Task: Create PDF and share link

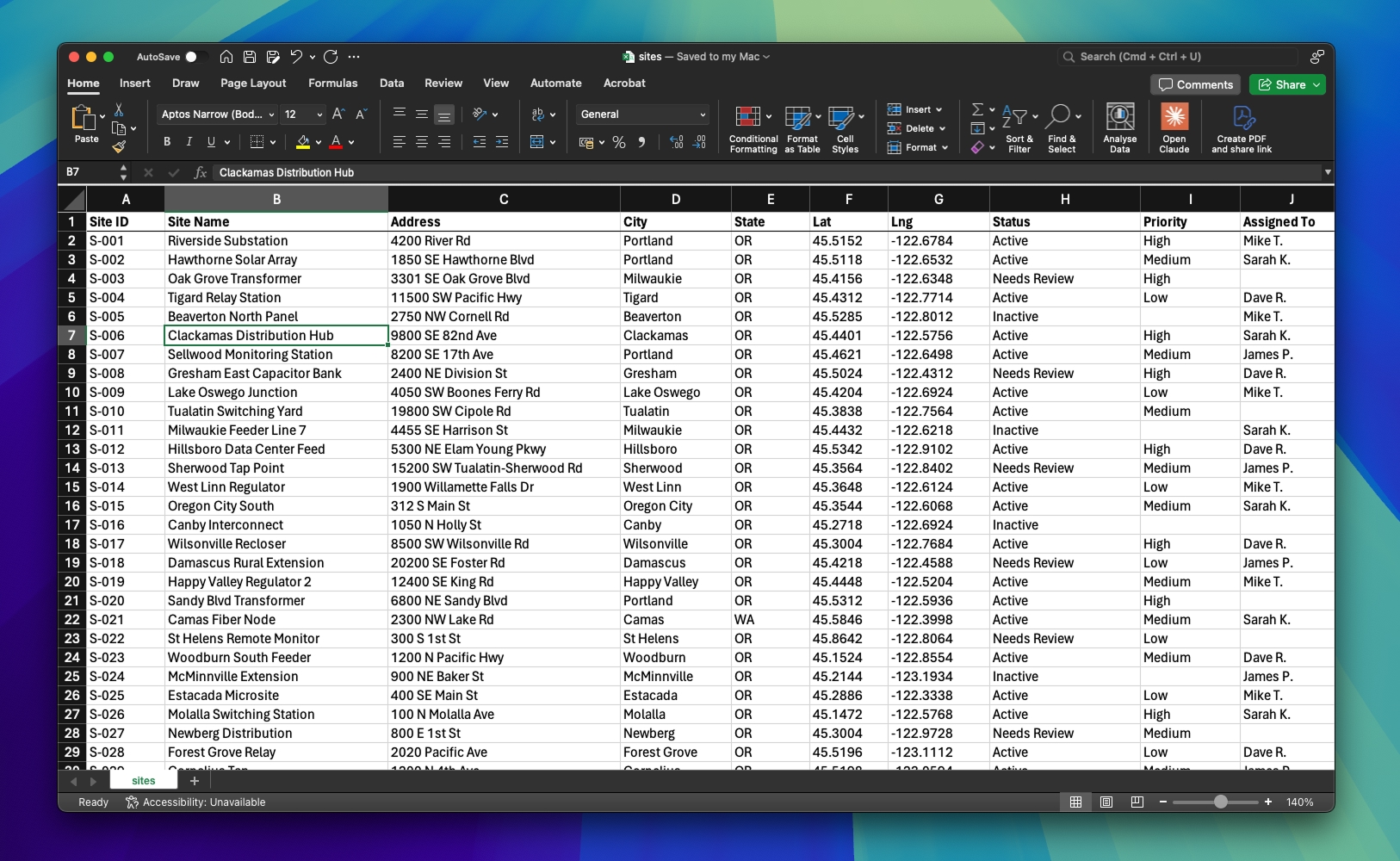Action: [1241, 127]
